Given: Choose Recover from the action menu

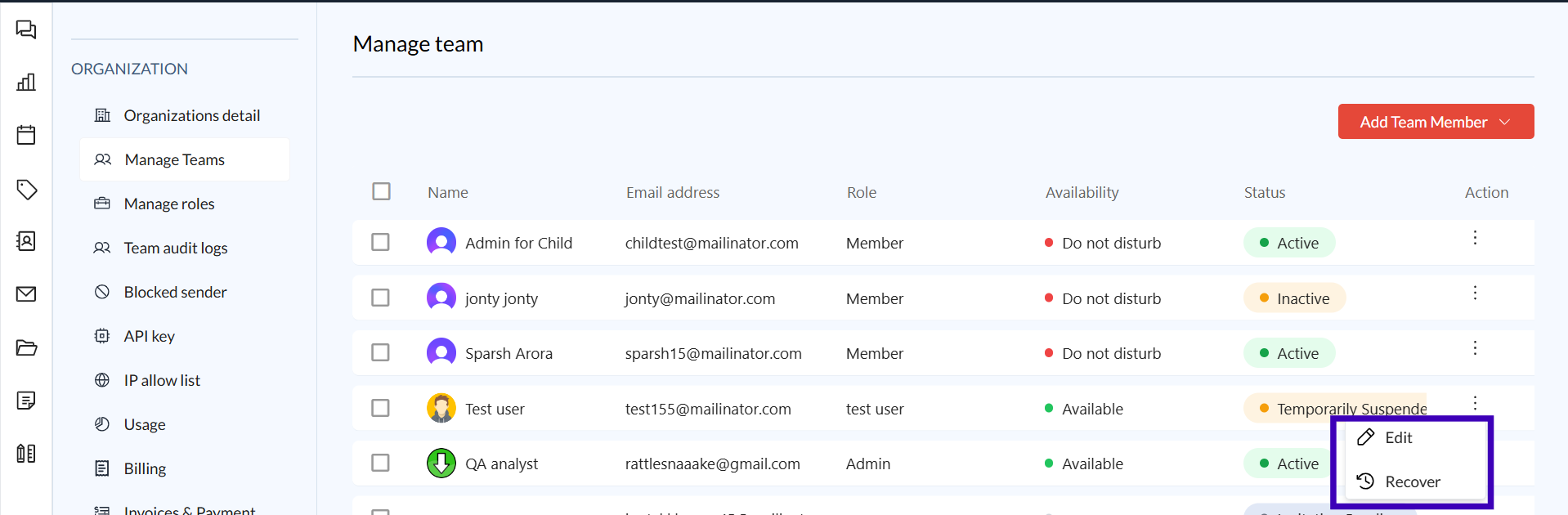Looking at the screenshot, I should pos(1412,481).
